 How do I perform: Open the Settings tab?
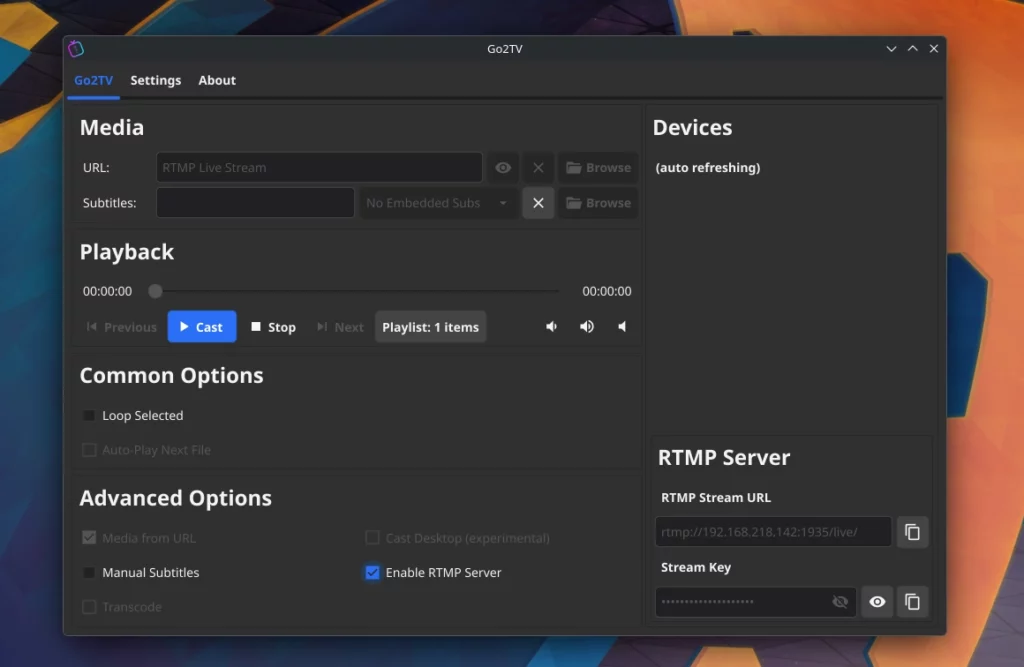point(155,80)
